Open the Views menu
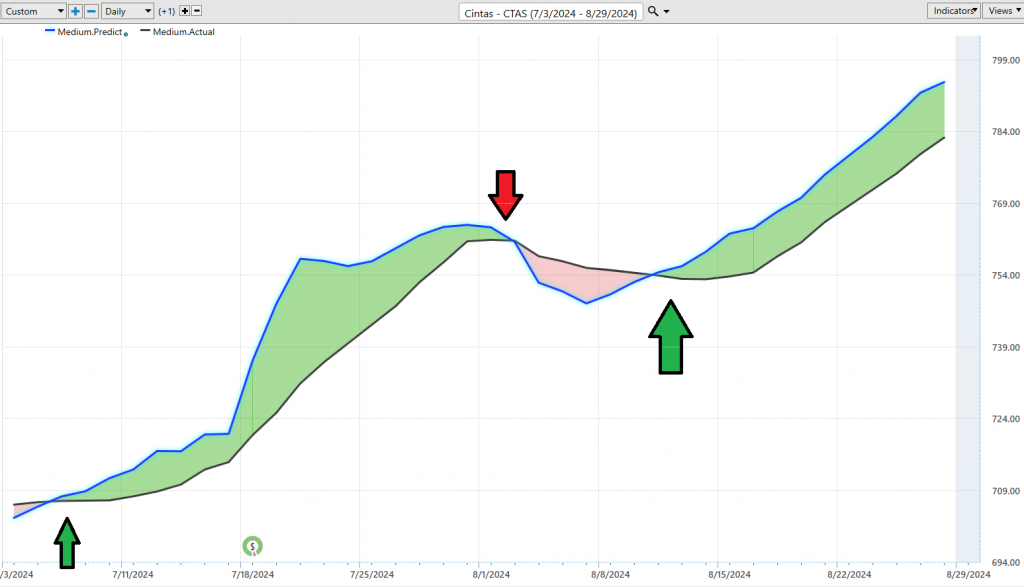 tap(1002, 11)
